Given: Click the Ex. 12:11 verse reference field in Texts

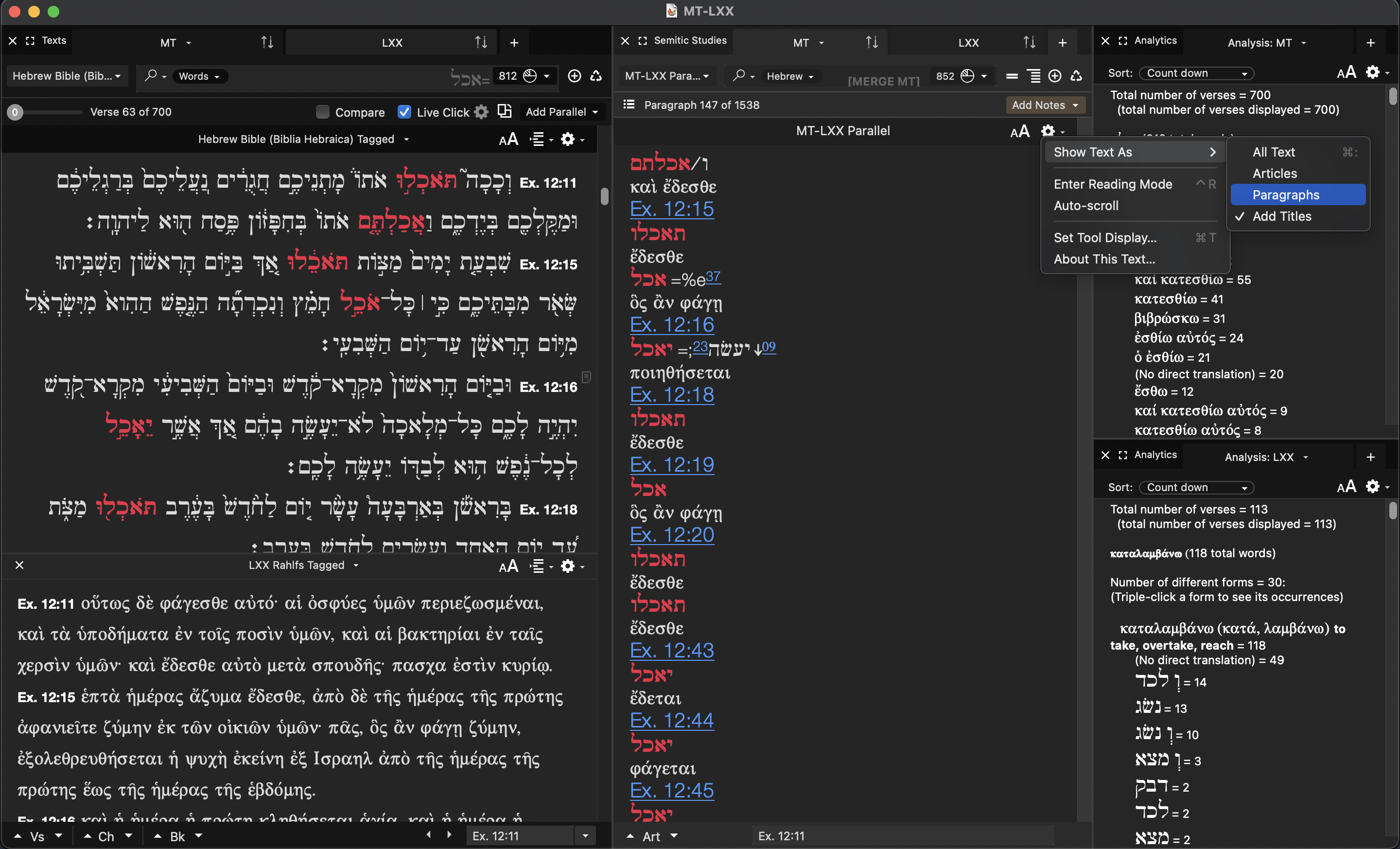Looking at the screenshot, I should coord(520,836).
